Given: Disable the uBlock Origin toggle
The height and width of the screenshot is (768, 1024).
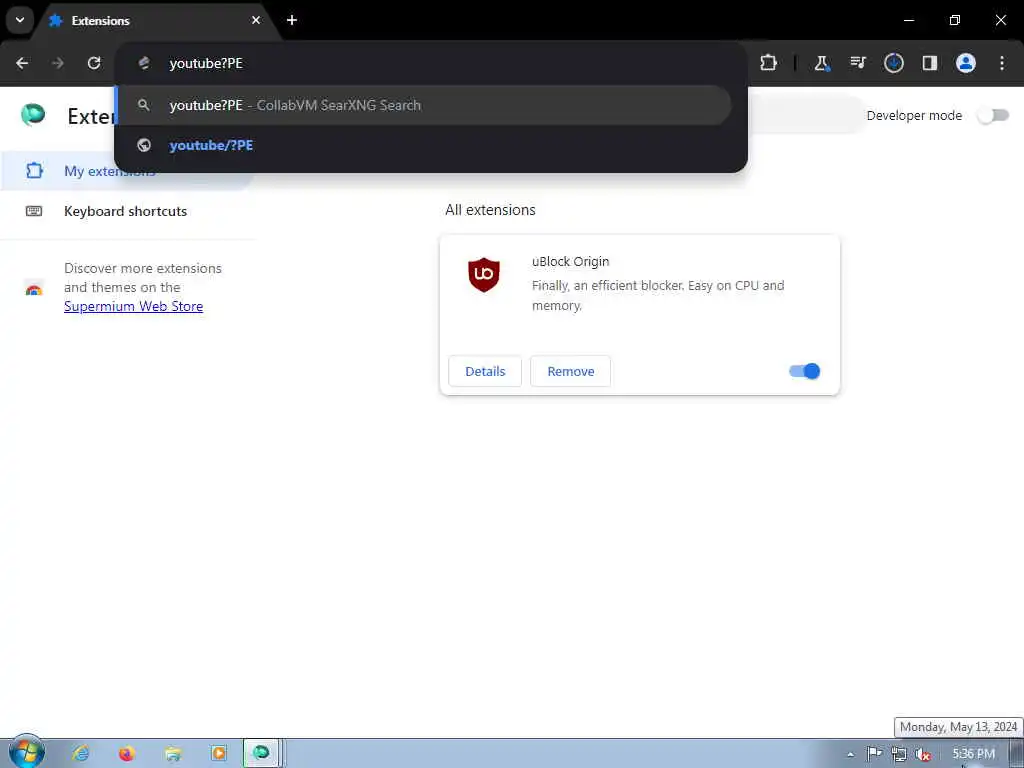Looking at the screenshot, I should [804, 371].
